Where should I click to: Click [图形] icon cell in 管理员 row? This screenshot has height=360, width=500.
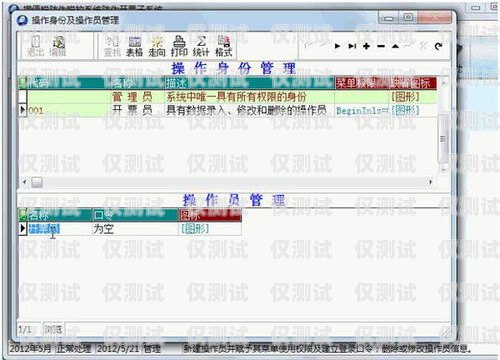coord(413,97)
